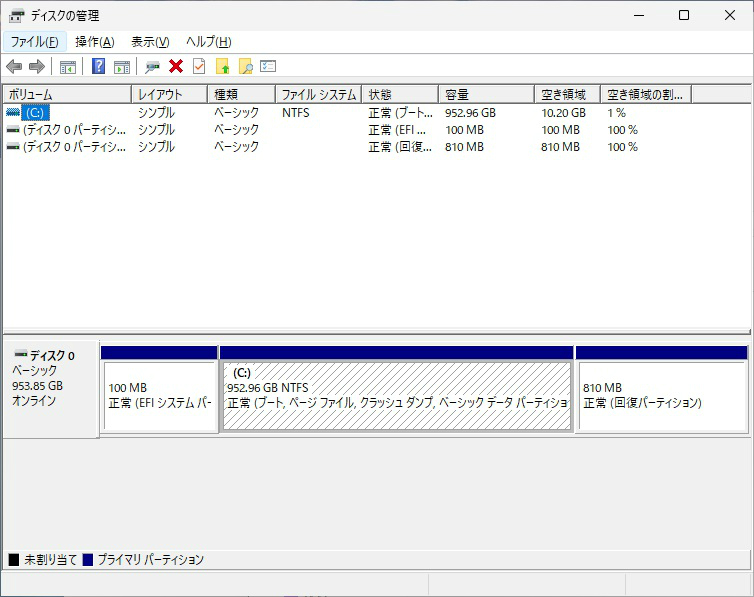Click the red X delete icon
This screenshot has width=754, height=597.
176,67
